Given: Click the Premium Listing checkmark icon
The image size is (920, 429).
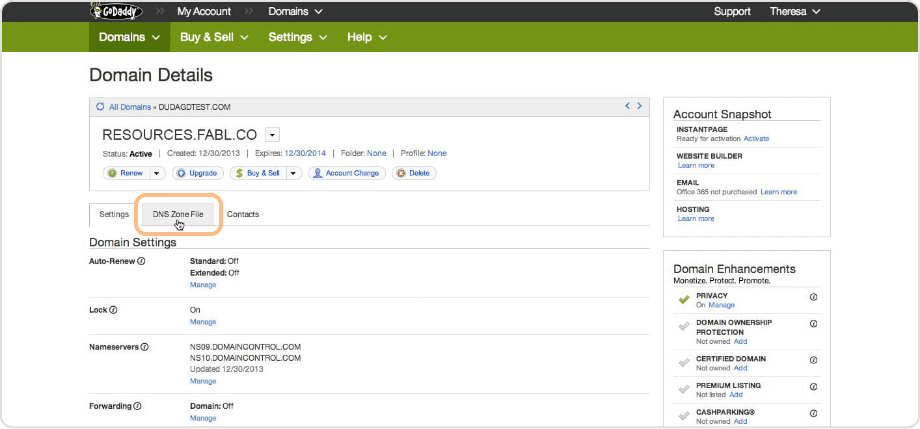Looking at the screenshot, I should coord(684,389).
